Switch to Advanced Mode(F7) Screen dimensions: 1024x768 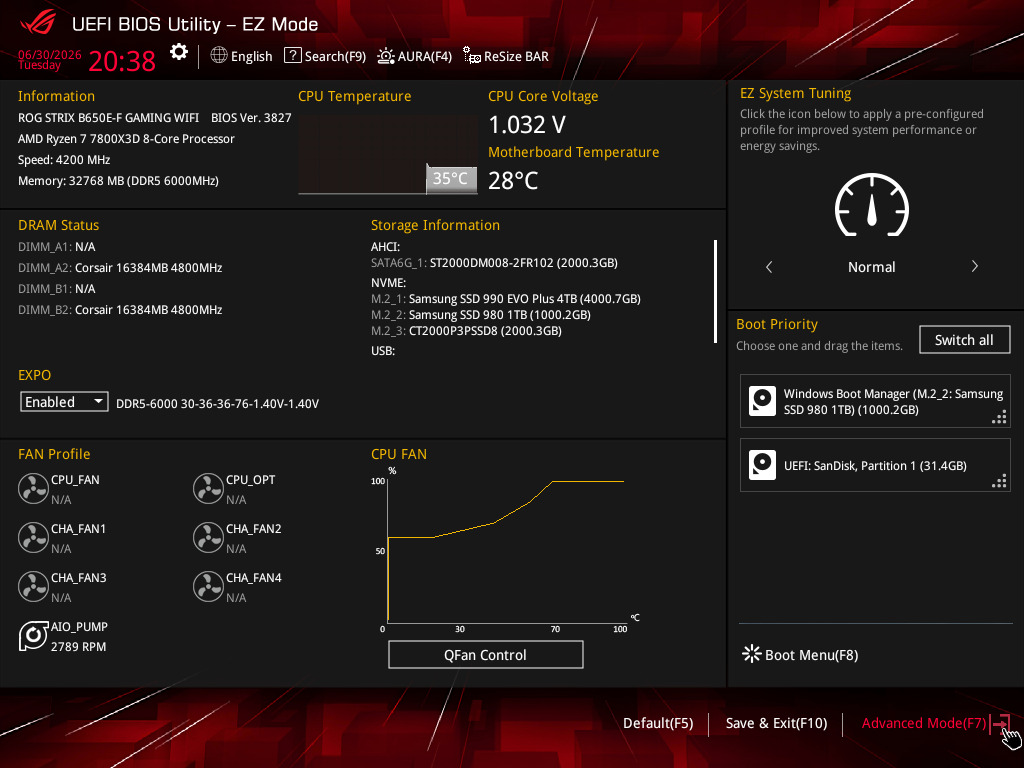point(923,723)
